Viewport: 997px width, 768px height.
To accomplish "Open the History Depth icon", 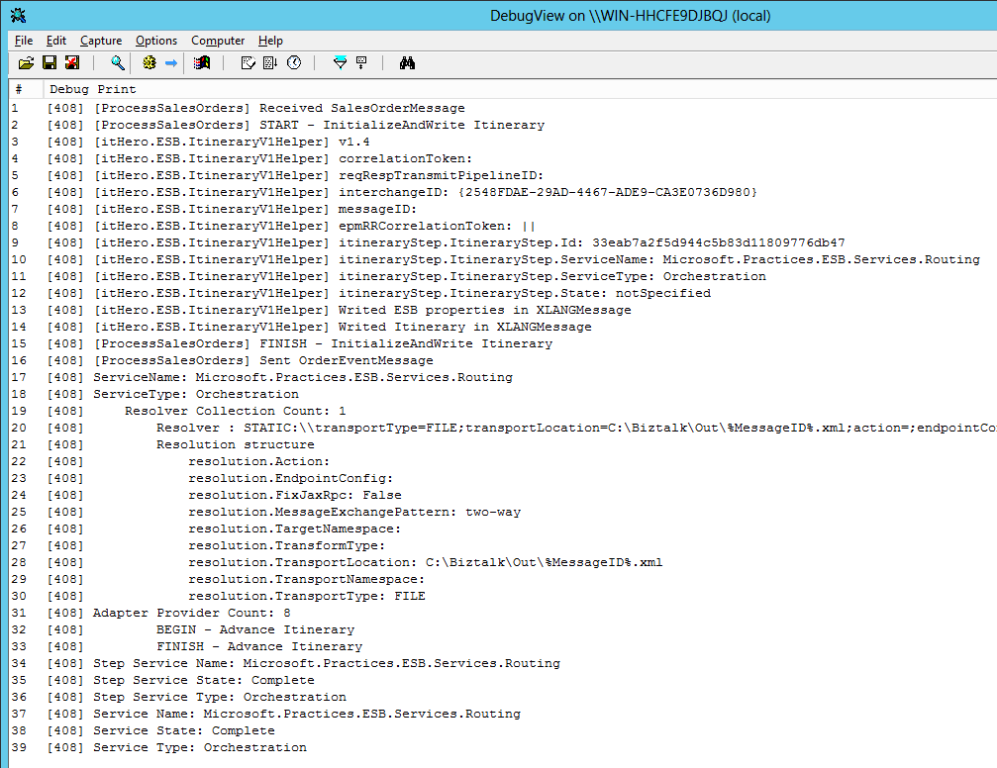I will [x=362, y=62].
